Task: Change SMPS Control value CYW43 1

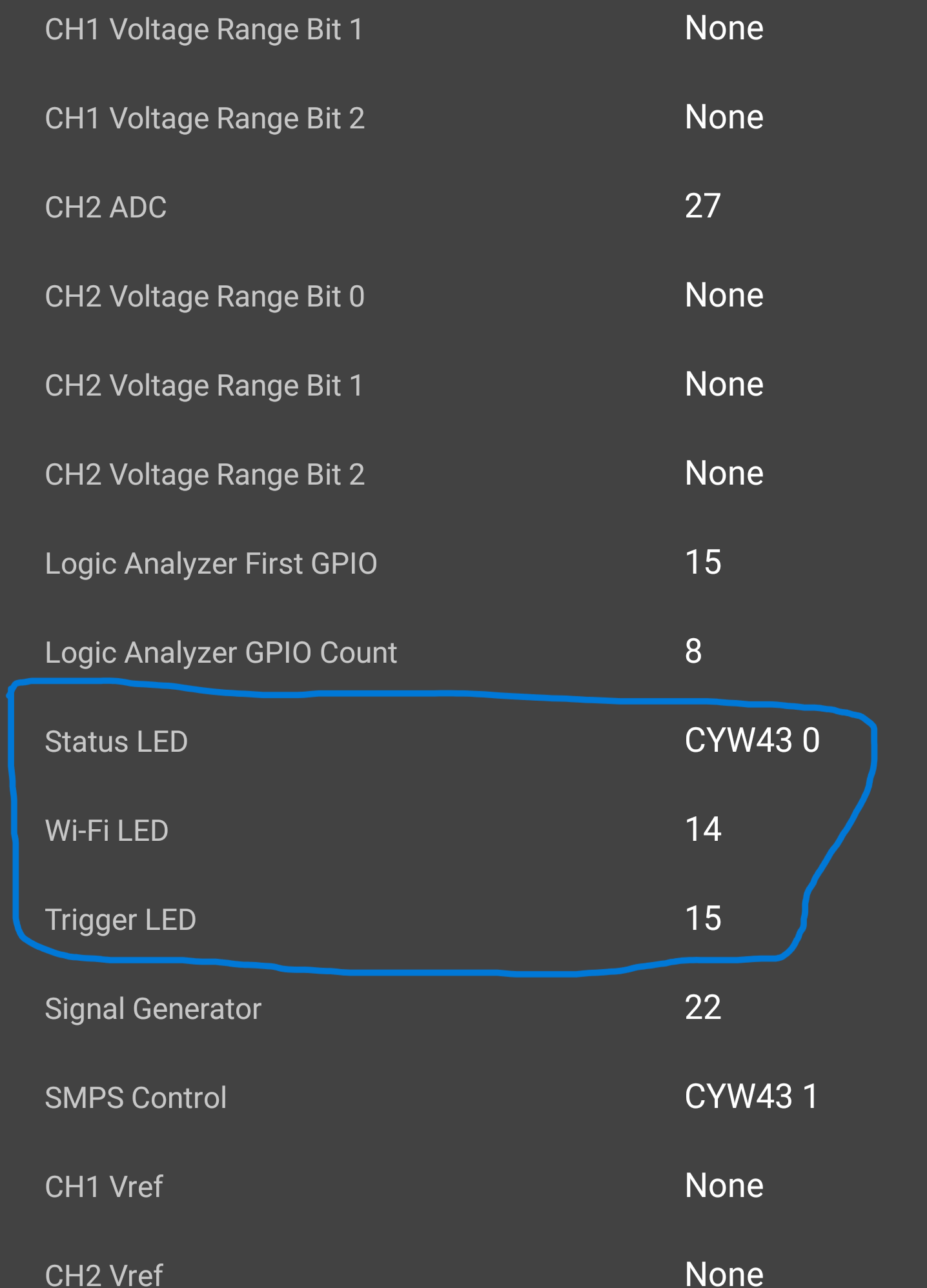Action: coord(751,1097)
